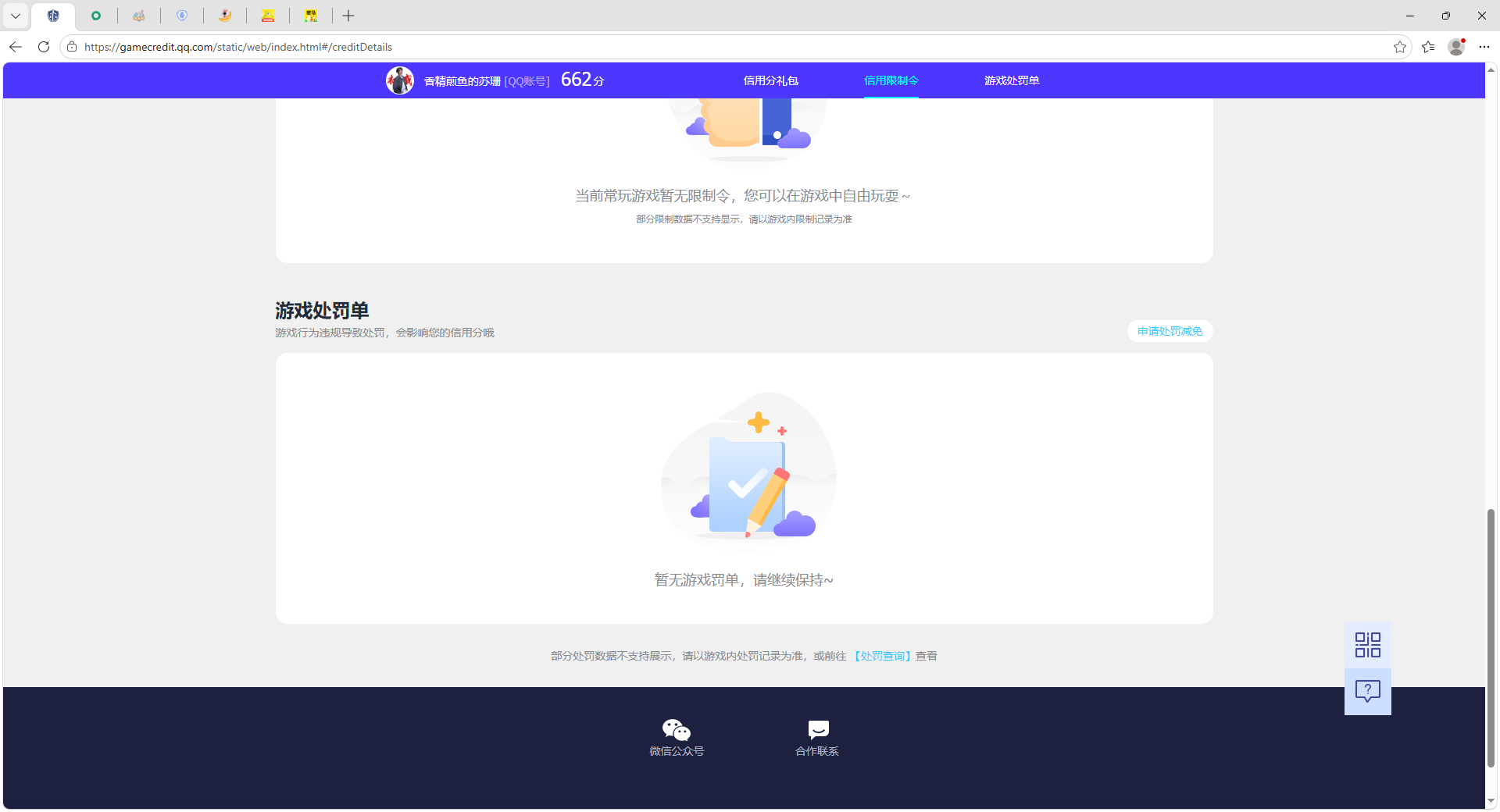Click the [QQ账号] label
The height and width of the screenshot is (812, 1500).
point(527,81)
